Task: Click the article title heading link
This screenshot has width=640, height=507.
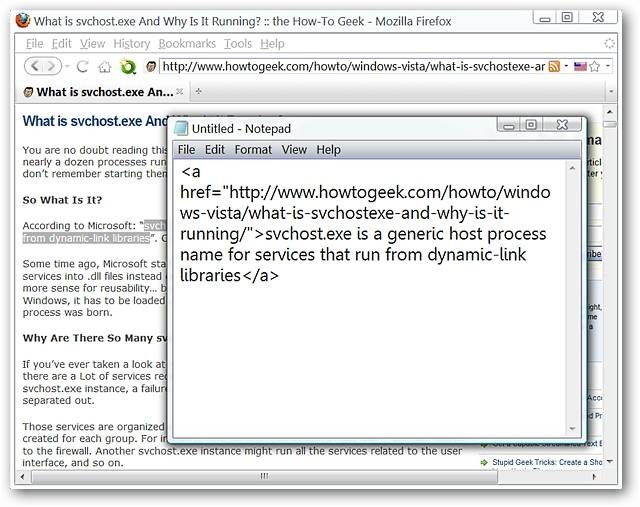Action: pos(95,121)
